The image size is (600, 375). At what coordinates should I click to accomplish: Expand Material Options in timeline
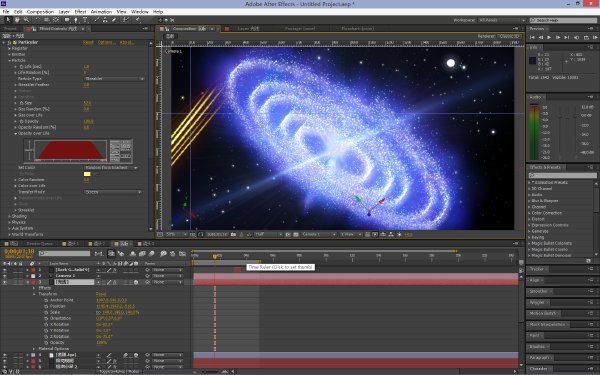click(35, 349)
